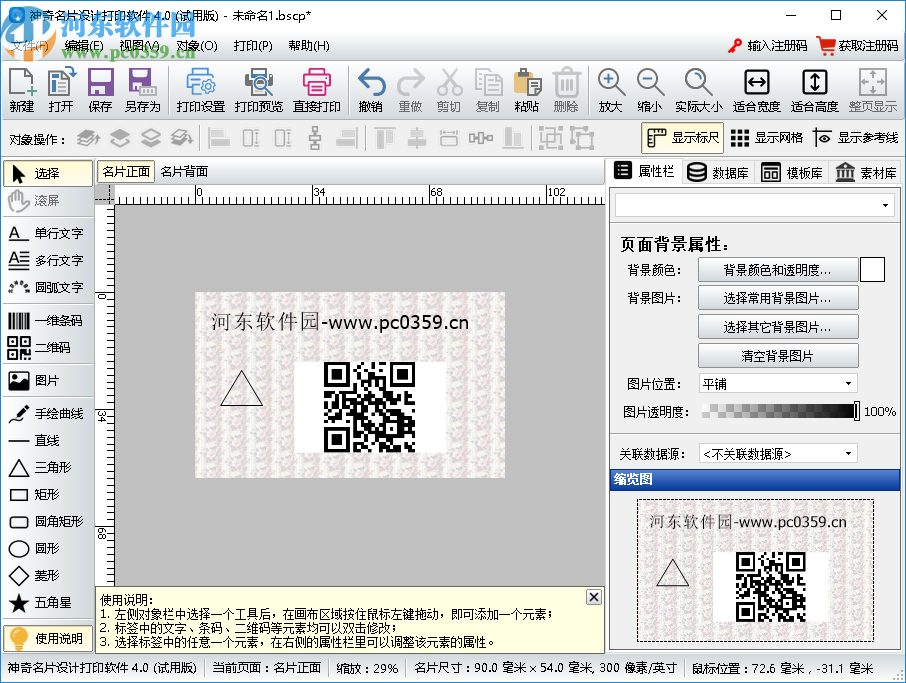Open the 图片位置 dropdown set to 平铺
This screenshot has width=906, height=683.
tap(778, 383)
